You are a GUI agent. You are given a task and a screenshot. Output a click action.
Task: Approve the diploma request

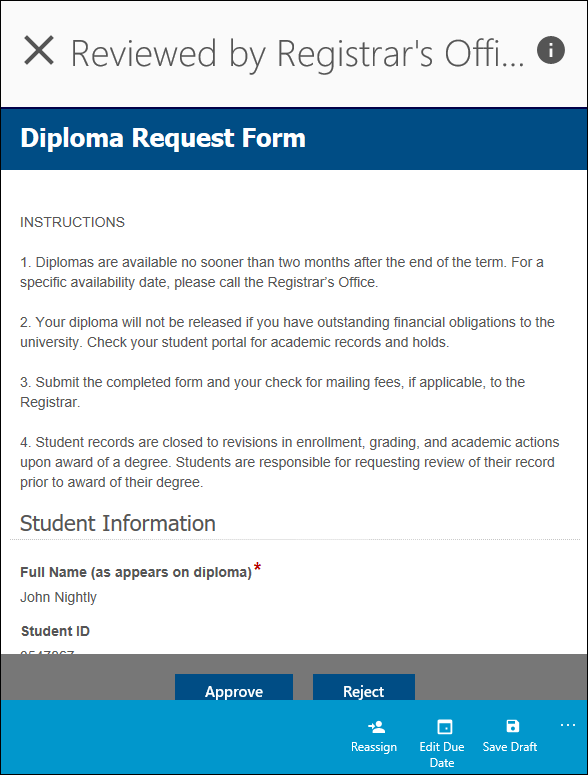pyautogui.click(x=234, y=687)
